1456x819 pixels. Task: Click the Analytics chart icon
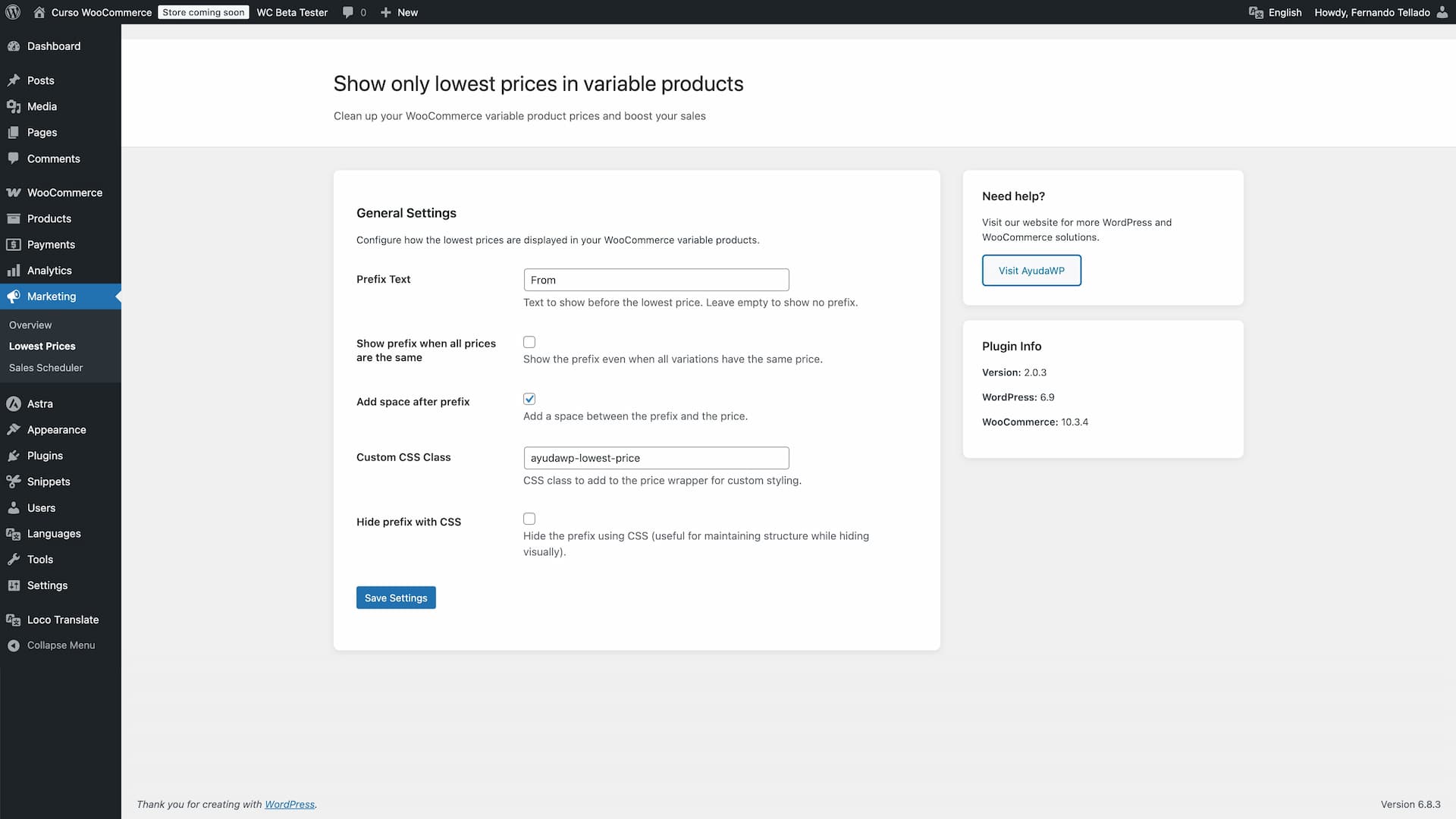[14, 270]
